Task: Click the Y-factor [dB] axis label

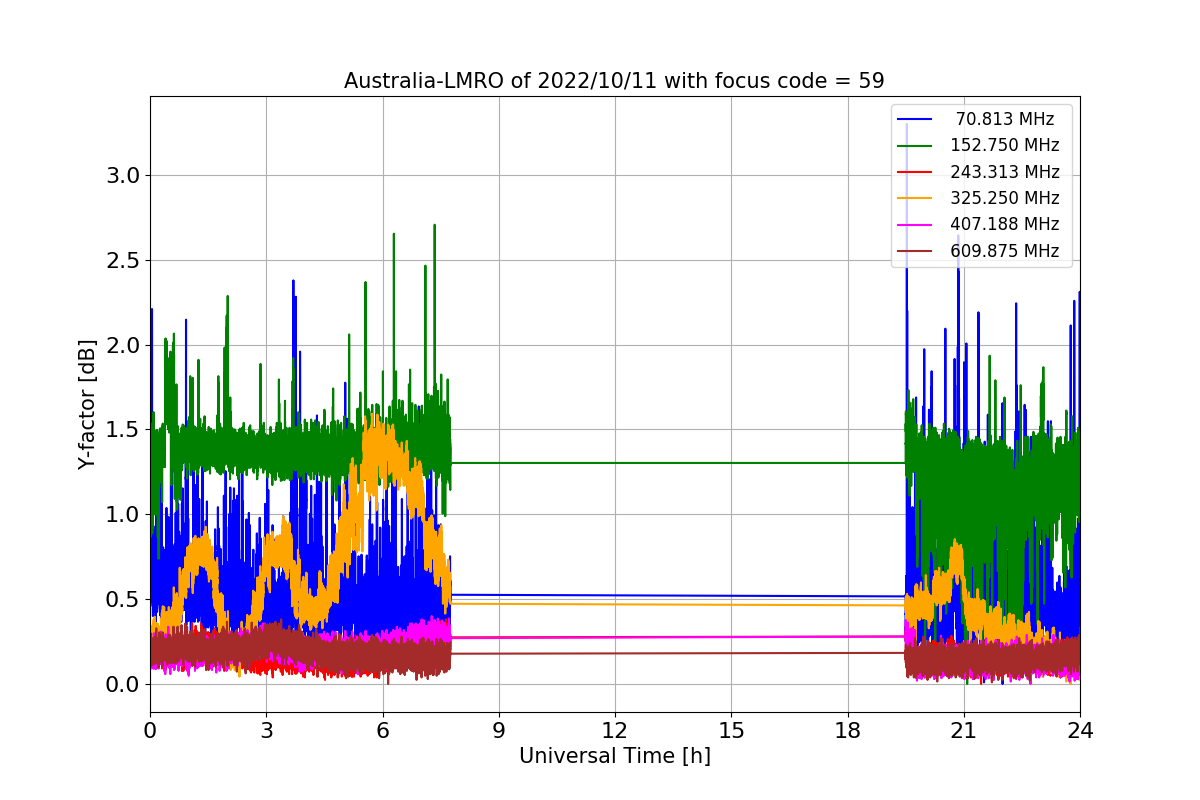Action: (87, 404)
